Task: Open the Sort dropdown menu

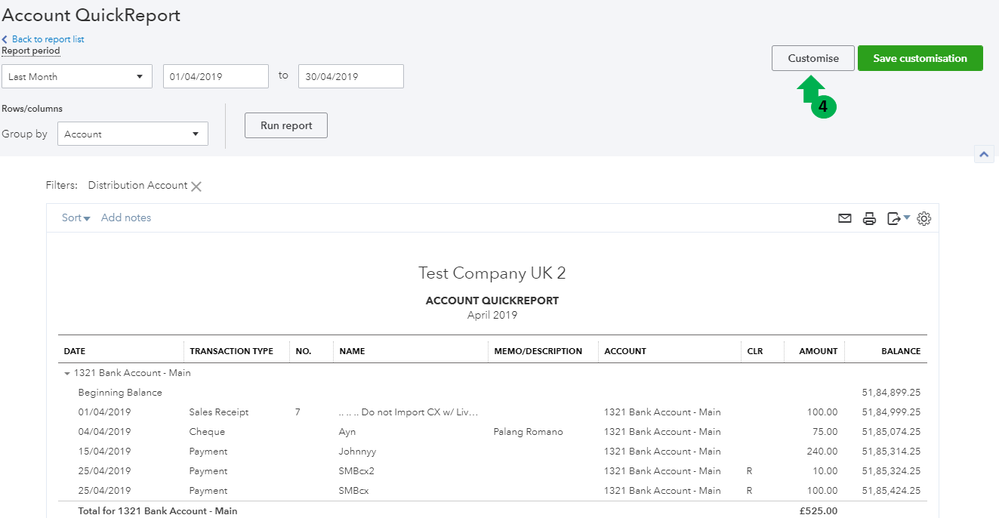Action: tap(76, 218)
